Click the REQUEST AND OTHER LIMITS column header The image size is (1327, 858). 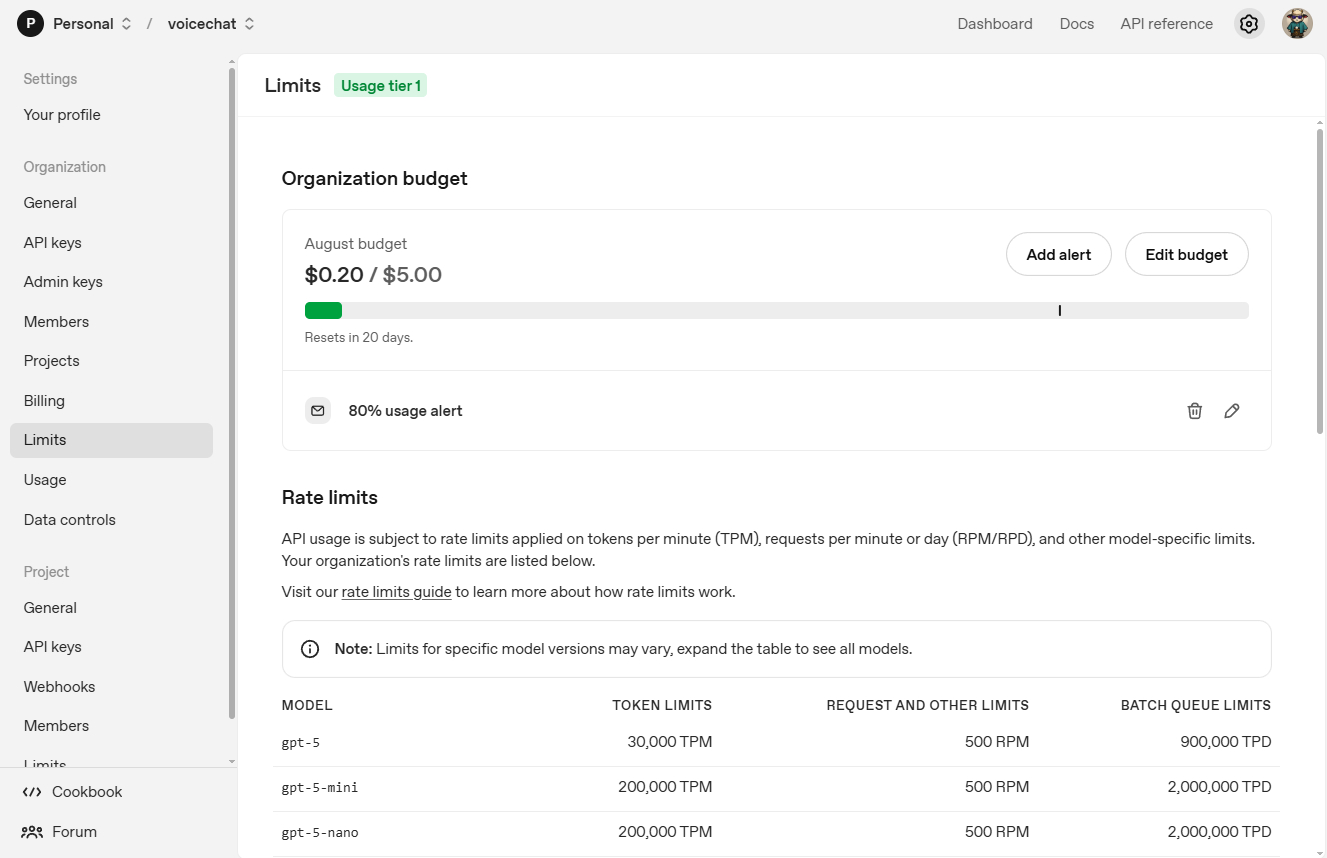coord(927,705)
